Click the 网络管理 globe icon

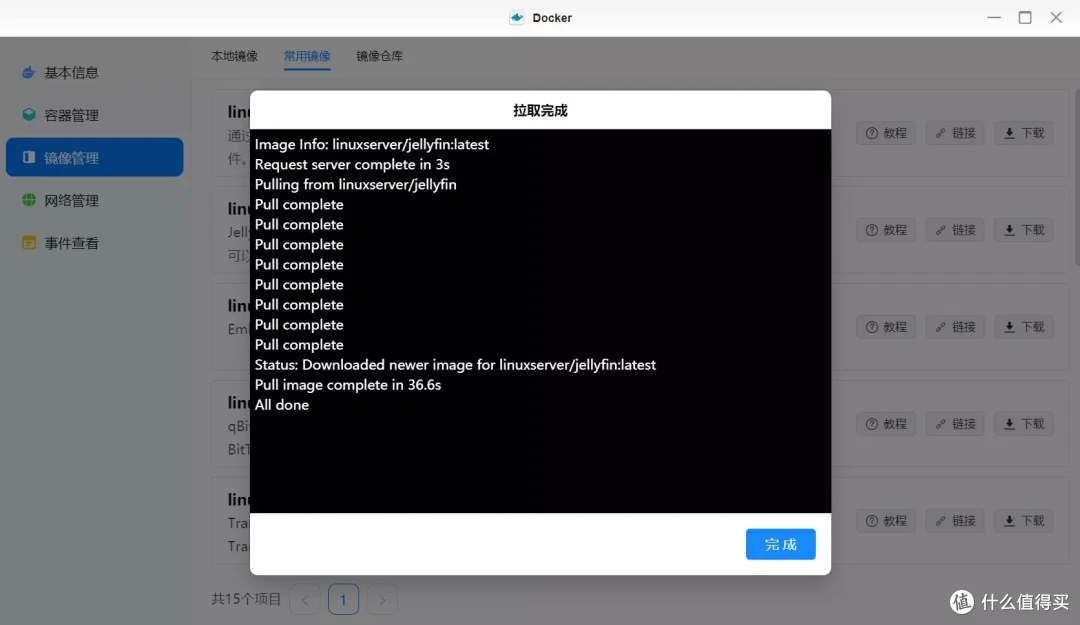(x=28, y=200)
